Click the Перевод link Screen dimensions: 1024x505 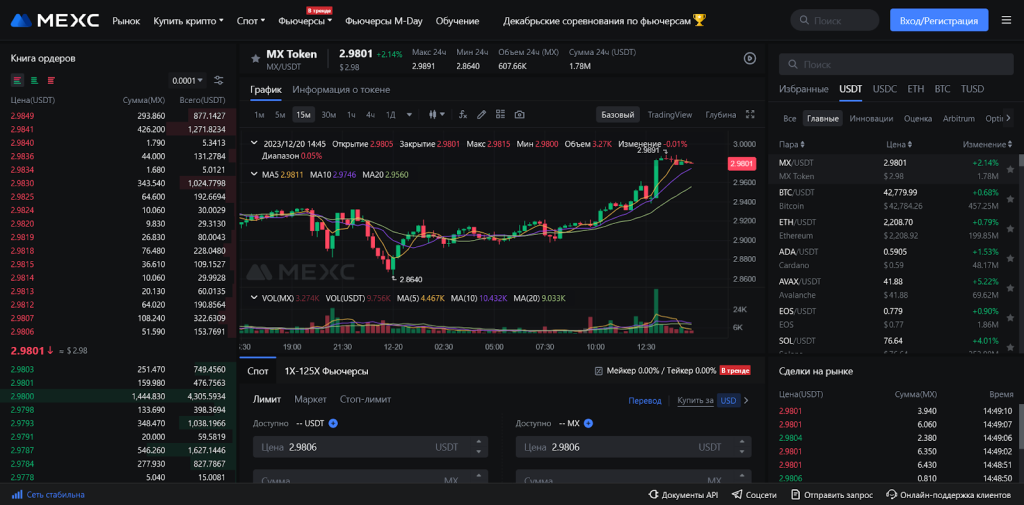[645, 400]
